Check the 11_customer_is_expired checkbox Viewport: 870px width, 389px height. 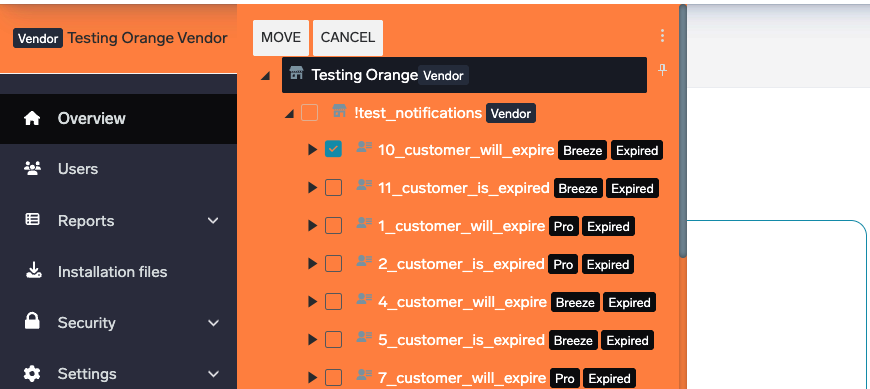coord(333,188)
